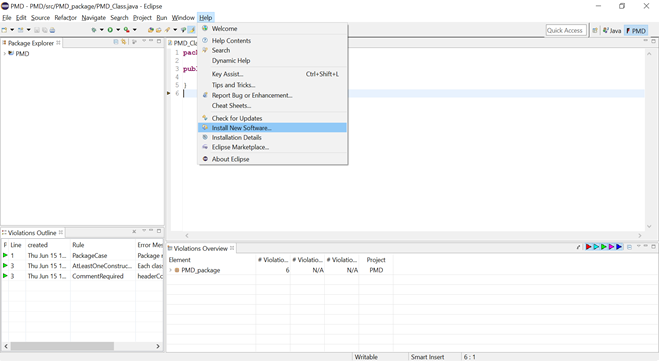Maximize the editor area
Viewport: 659px width, 362px height.
point(654,41)
